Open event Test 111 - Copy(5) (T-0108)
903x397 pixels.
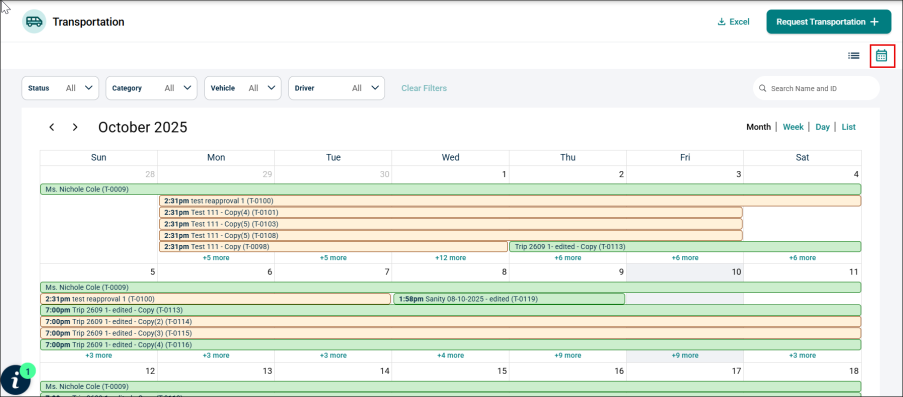[x=451, y=235]
